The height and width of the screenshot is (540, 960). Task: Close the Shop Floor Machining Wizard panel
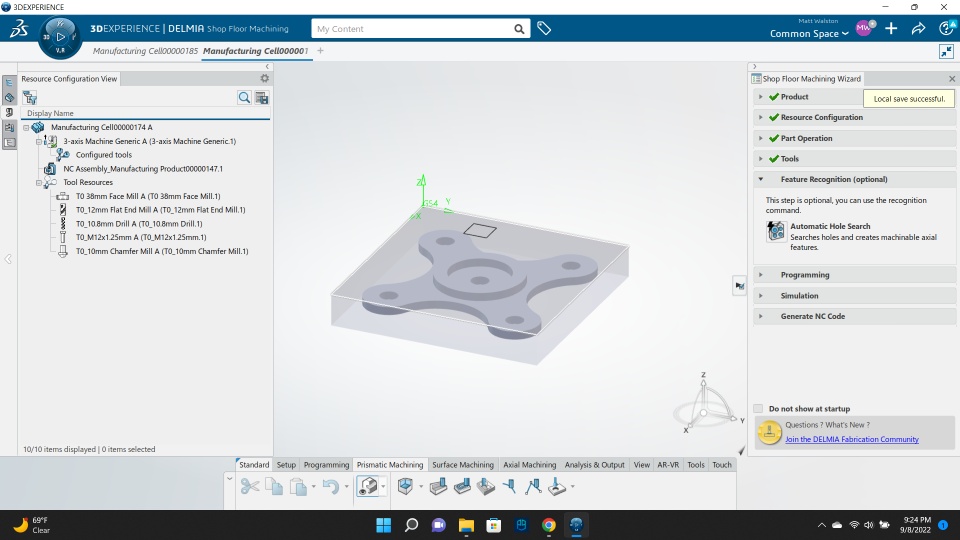[x=951, y=78]
